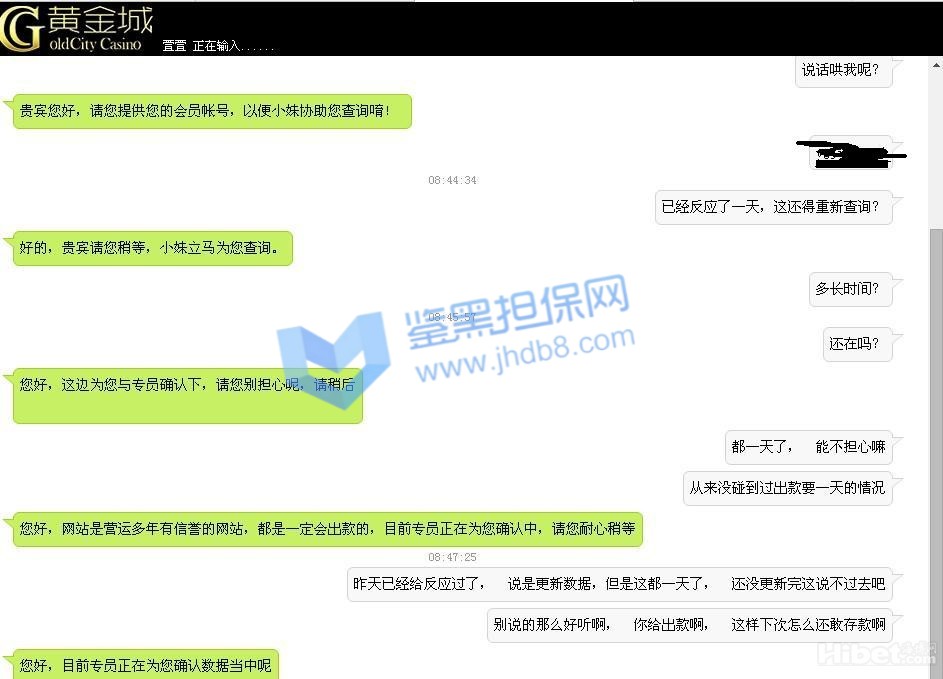The image size is (943, 679).
Task: Click the '请您别担心呢' green message
Action: (x=187, y=396)
